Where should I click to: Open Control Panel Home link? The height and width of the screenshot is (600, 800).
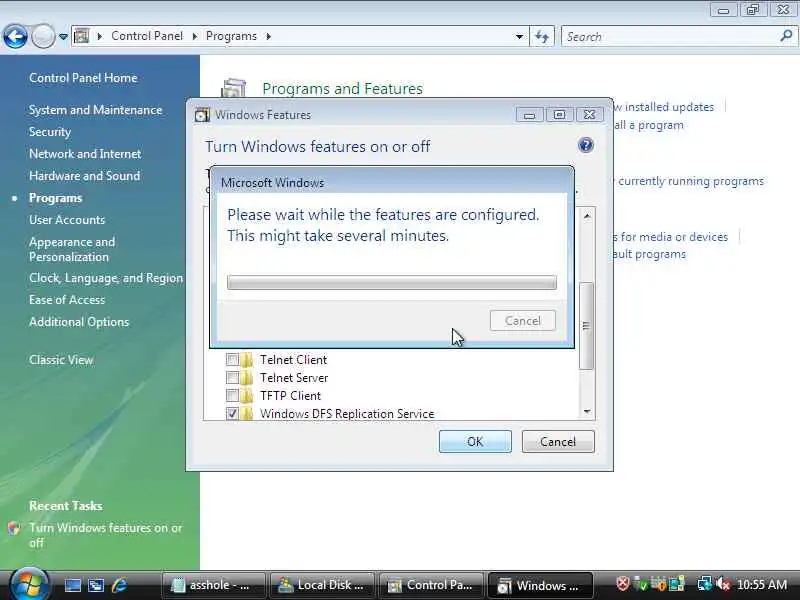[x=83, y=78]
